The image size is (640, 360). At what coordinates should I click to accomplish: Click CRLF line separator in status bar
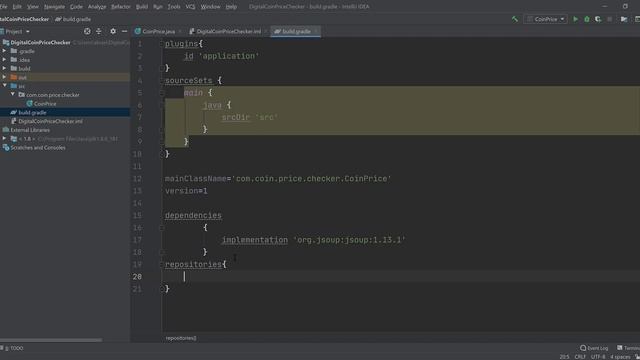(580, 357)
